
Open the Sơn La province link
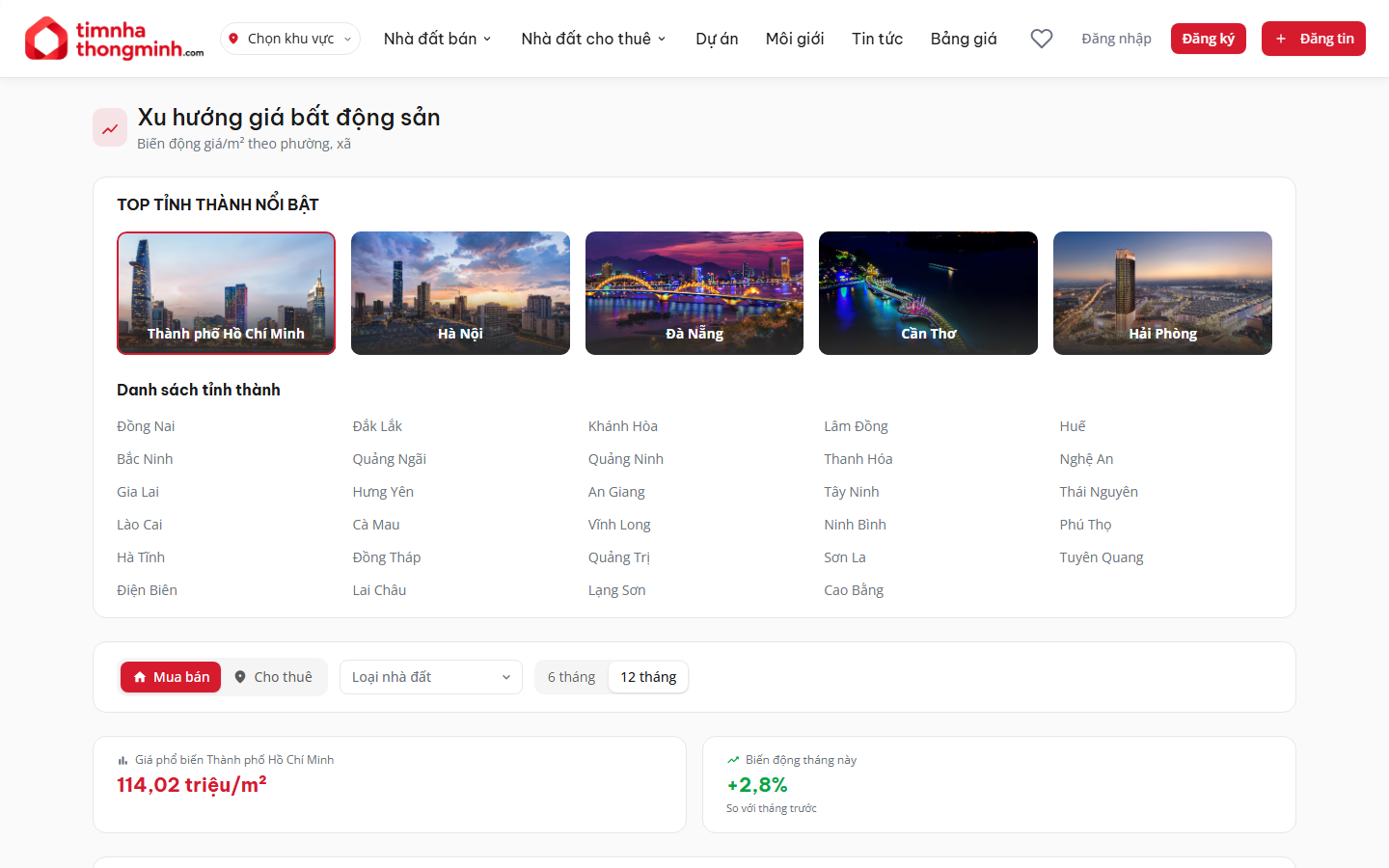pyautogui.click(x=845, y=557)
